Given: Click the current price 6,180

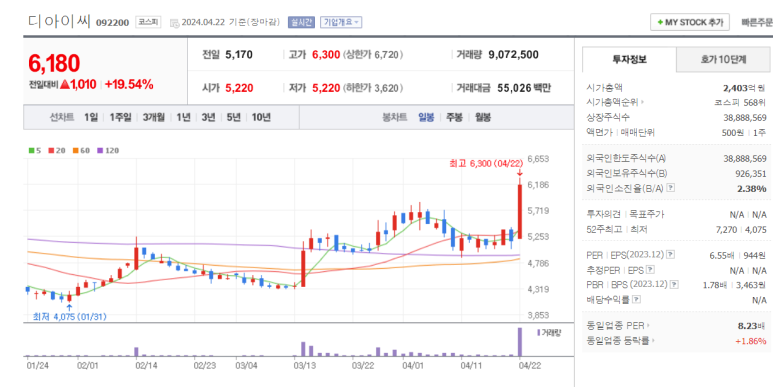Looking at the screenshot, I should click(x=54, y=64).
